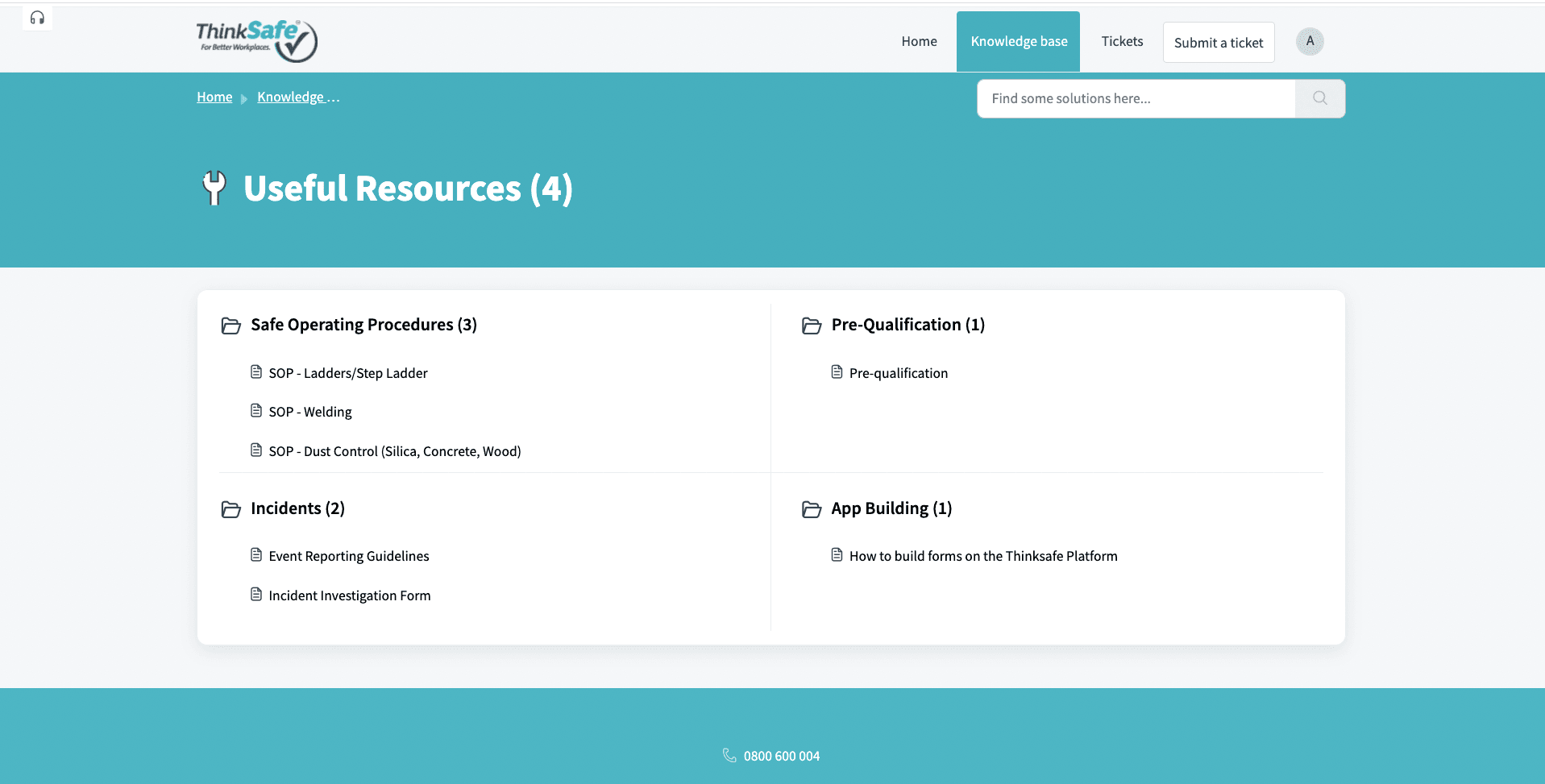
Task: Click the Incidents folder icon
Action: click(231, 509)
